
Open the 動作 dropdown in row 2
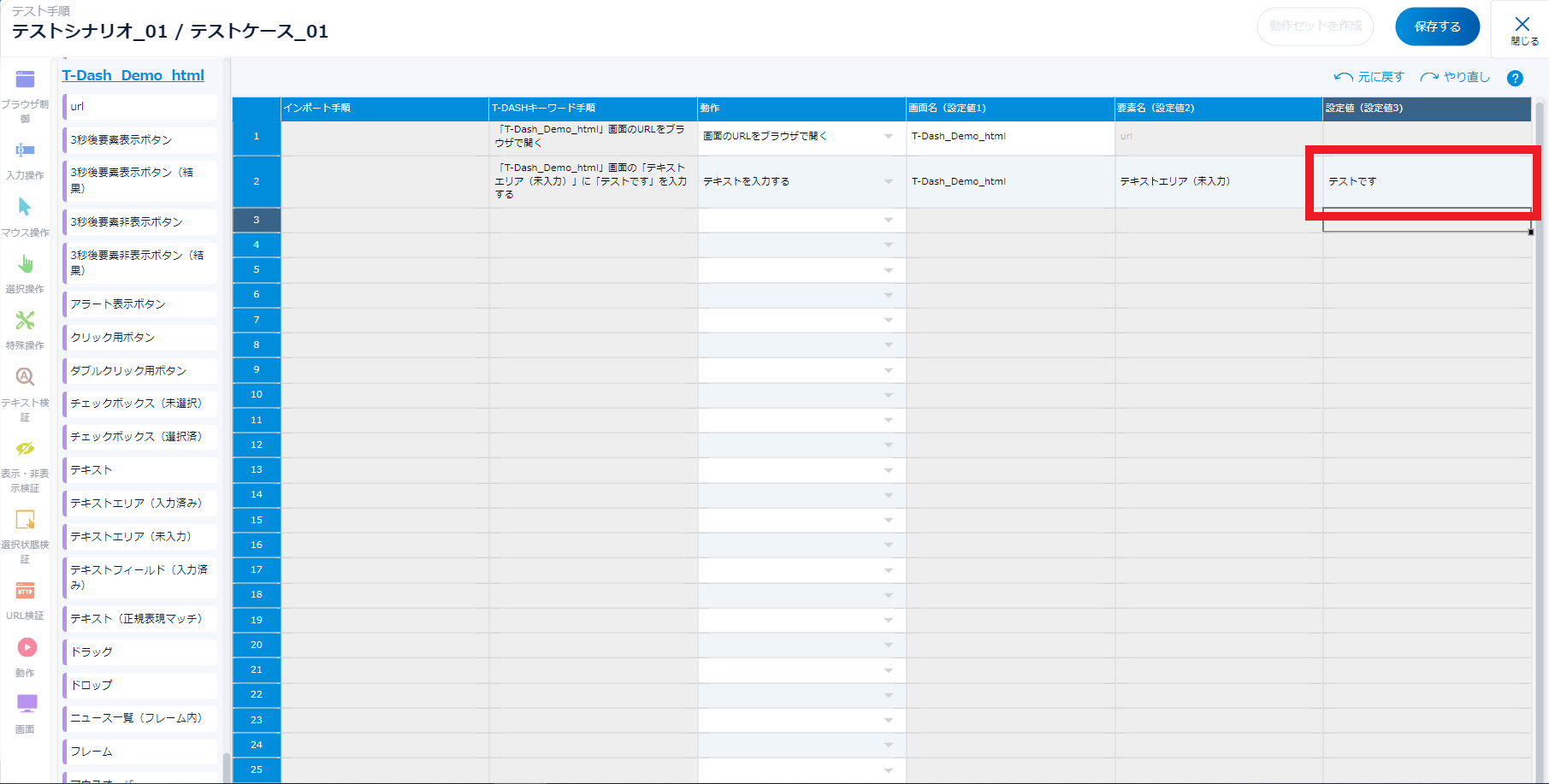(888, 182)
